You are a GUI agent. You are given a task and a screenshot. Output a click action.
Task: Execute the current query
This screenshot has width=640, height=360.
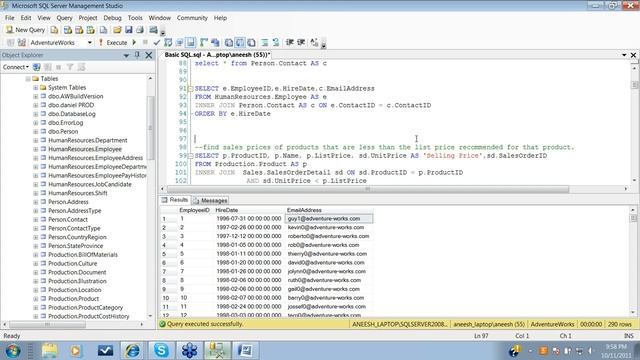[113, 42]
